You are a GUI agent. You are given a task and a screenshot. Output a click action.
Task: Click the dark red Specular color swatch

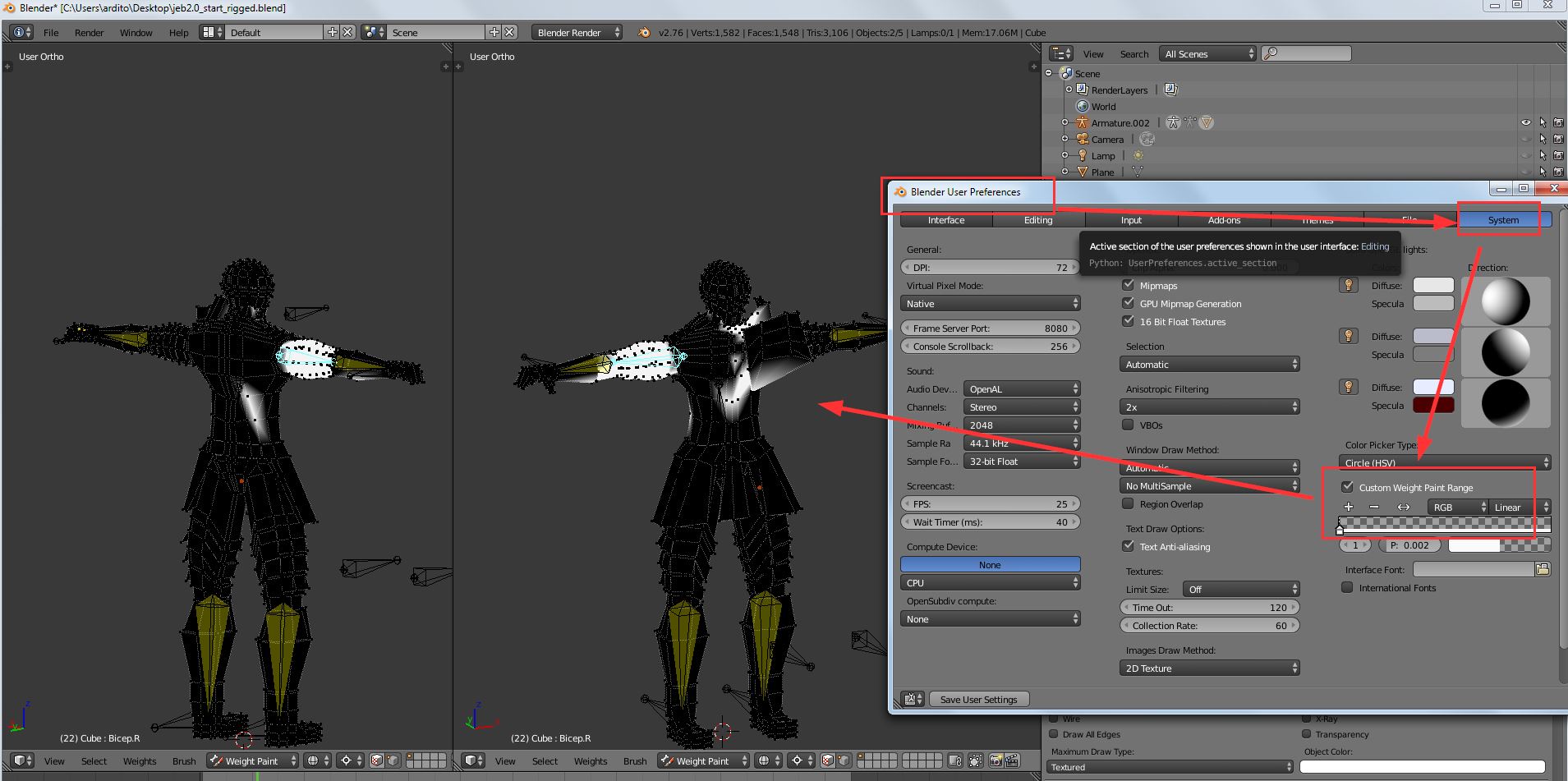[1433, 405]
